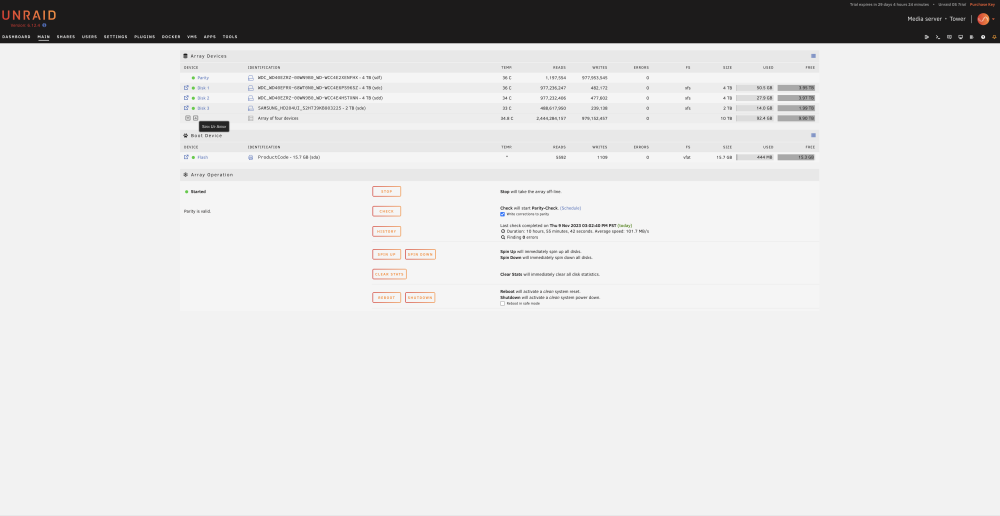Click the Array Devices section header
Screen dimensions: 1000x516
pyautogui.click(x=499, y=56)
